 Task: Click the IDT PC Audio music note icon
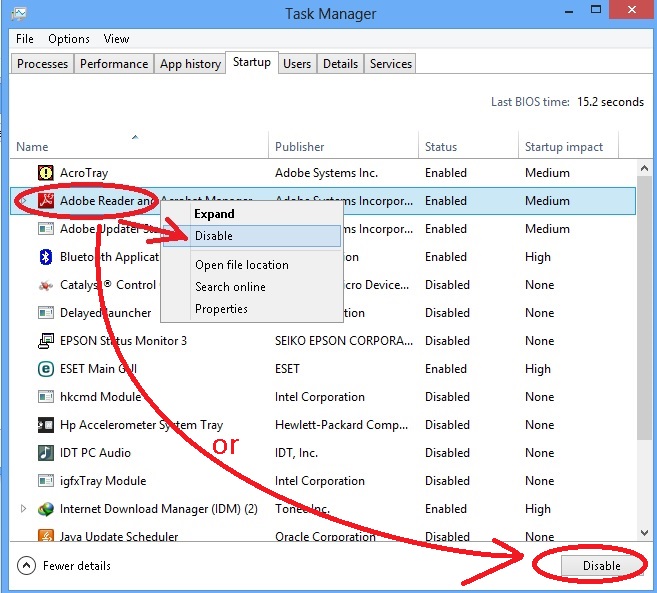tap(46, 453)
